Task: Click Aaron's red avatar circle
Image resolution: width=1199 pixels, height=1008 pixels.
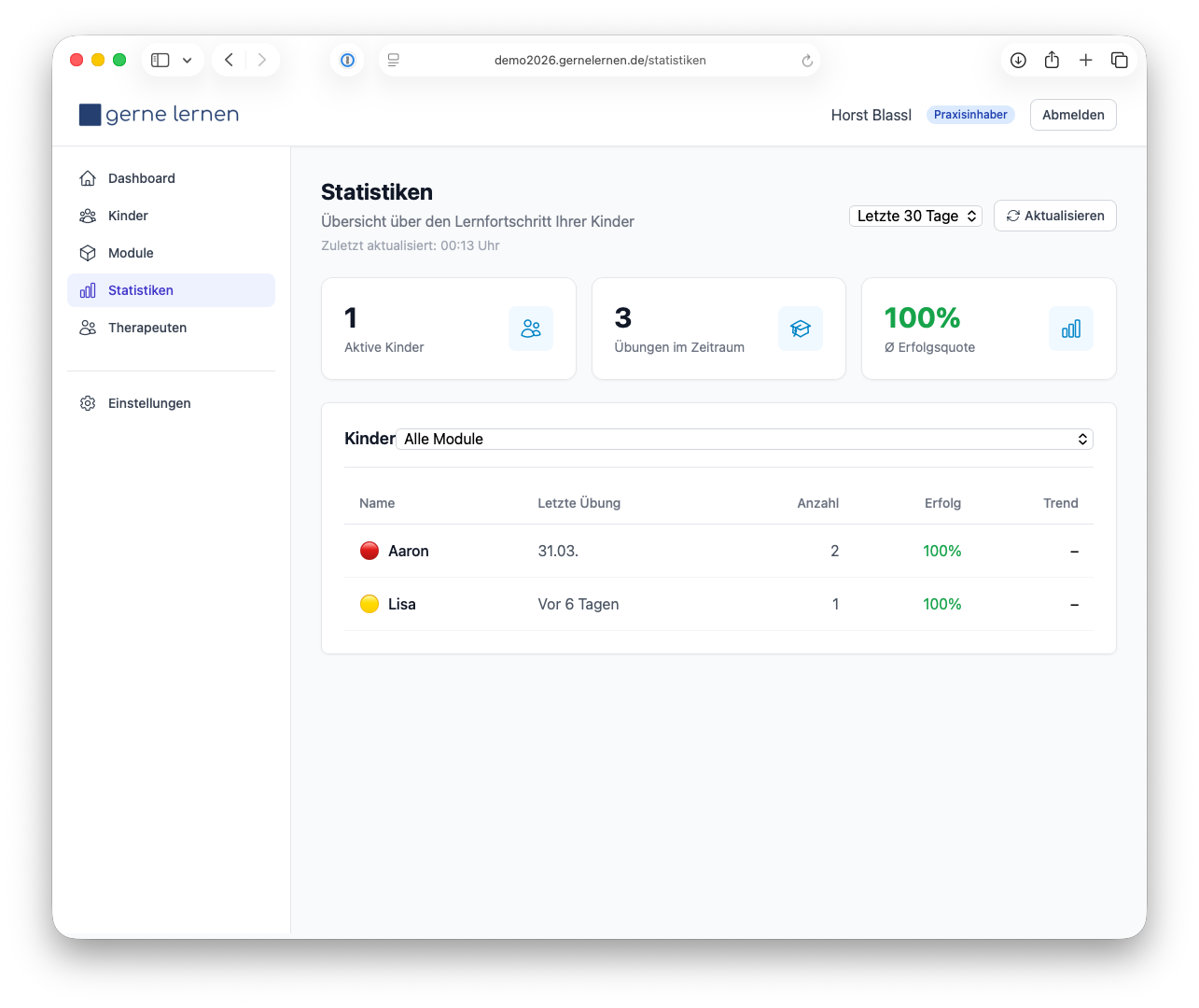Action: [369, 551]
